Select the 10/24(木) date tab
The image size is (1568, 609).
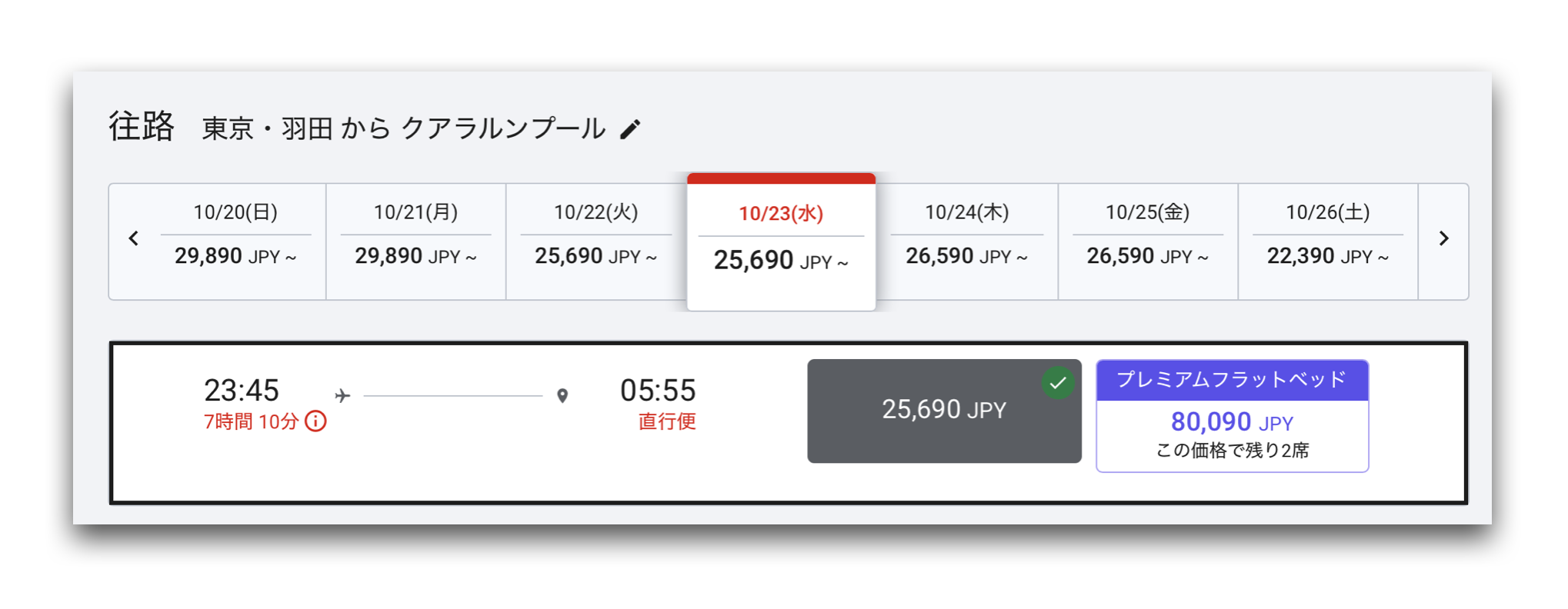tap(967, 241)
